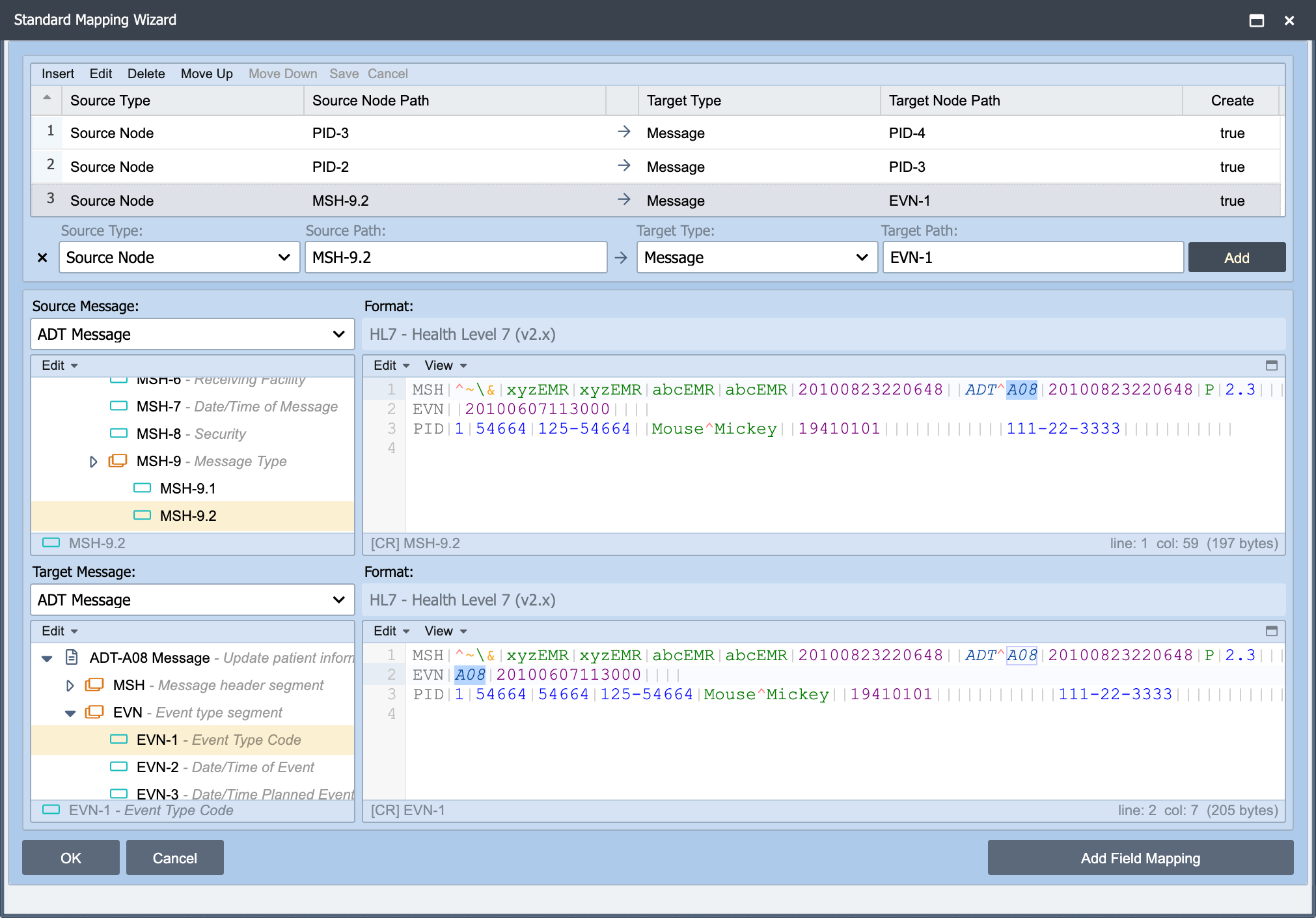Click the dark Add button
The height and width of the screenshot is (918, 1316).
coord(1237,258)
